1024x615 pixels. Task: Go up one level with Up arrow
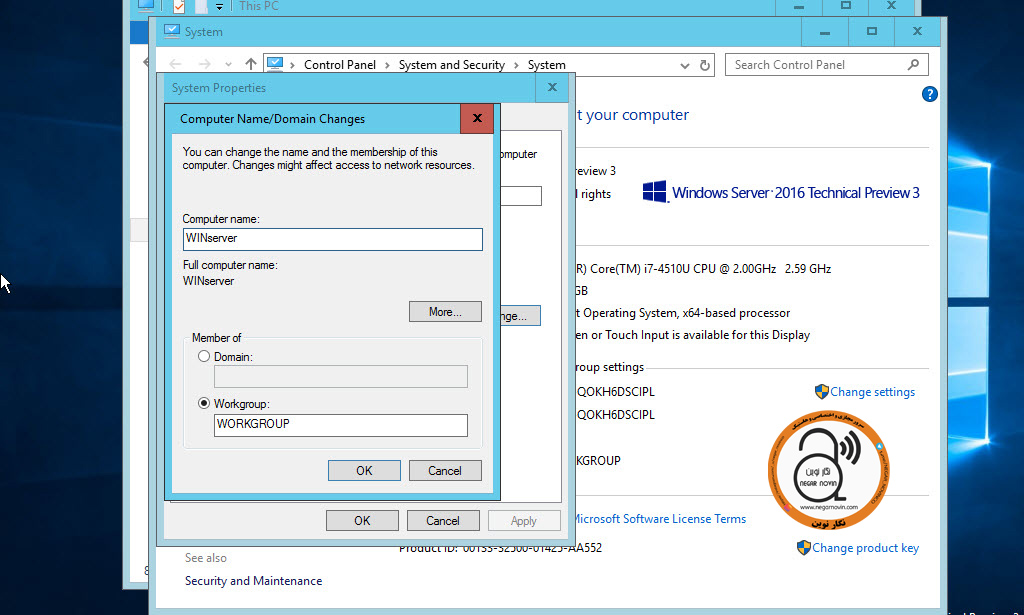[x=251, y=64]
